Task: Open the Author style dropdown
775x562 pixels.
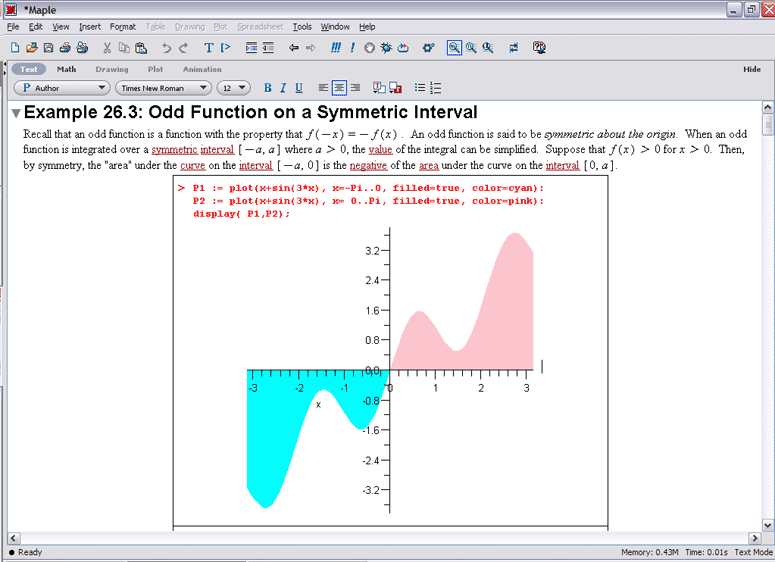Action: click(x=61, y=88)
